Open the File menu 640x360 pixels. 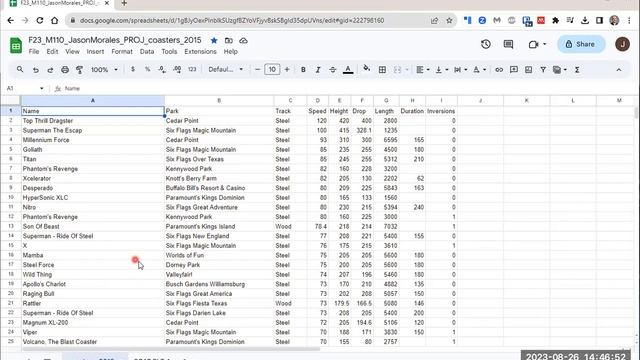pyautogui.click(x=34, y=52)
